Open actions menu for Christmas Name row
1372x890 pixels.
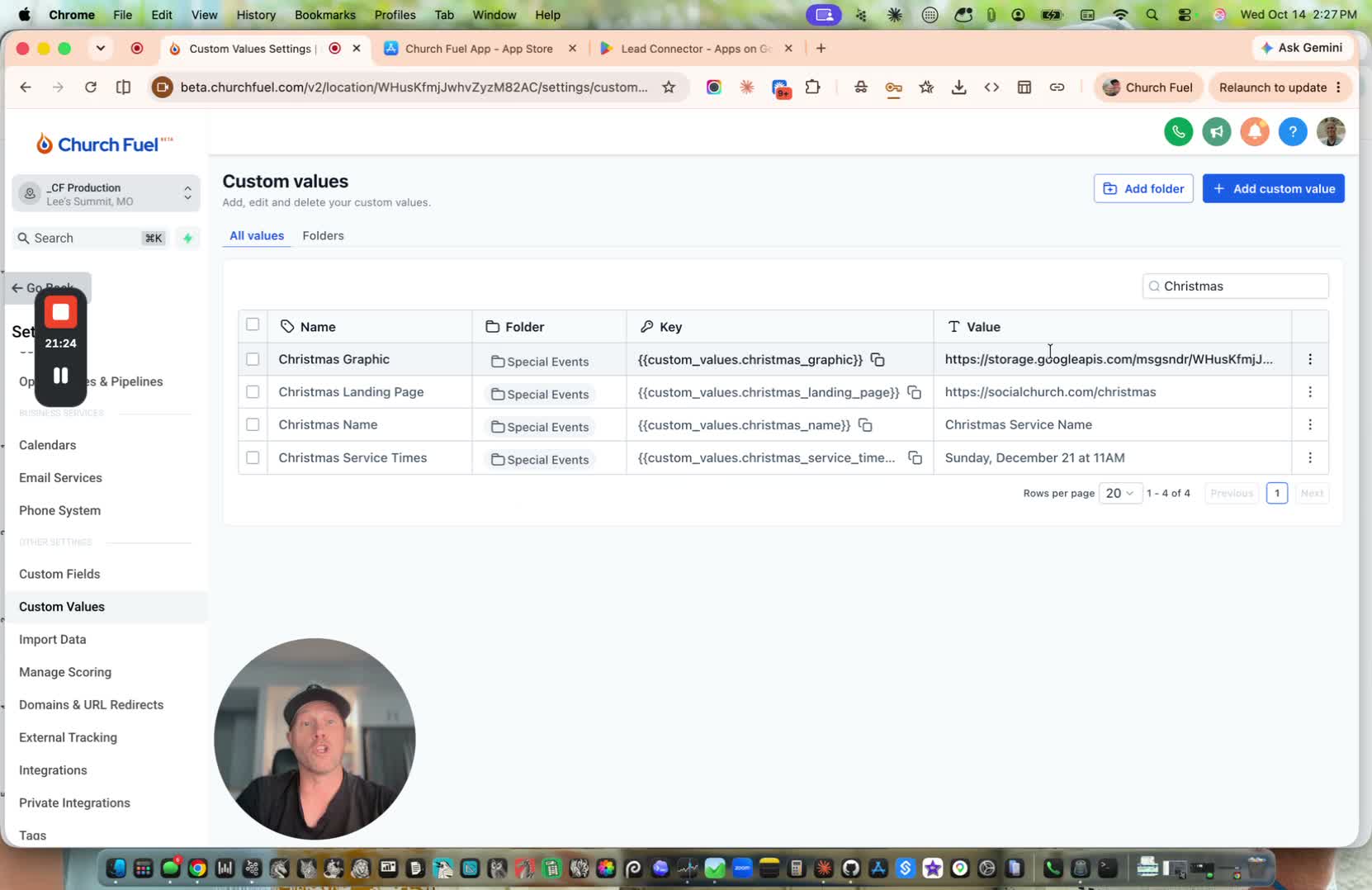click(1309, 424)
